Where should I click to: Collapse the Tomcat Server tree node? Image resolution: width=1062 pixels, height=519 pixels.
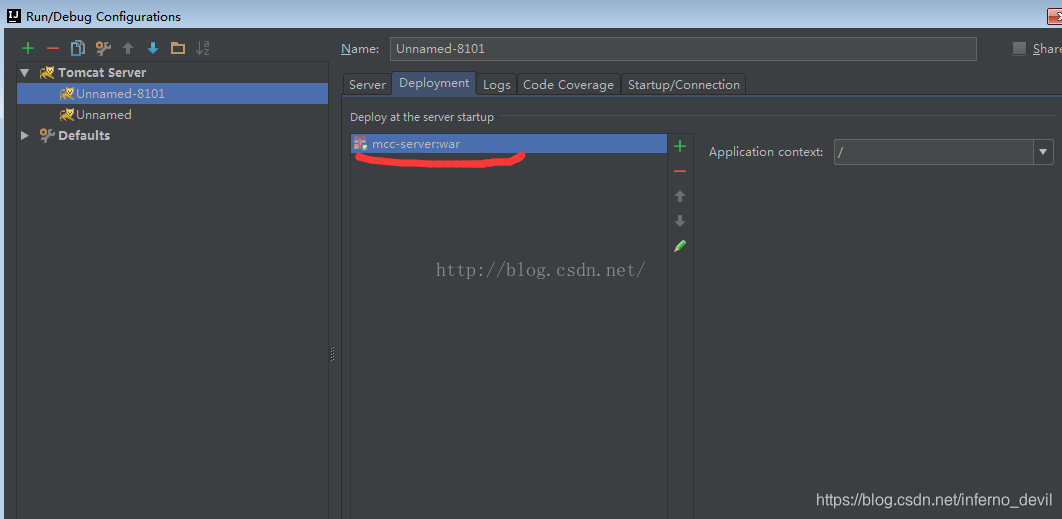tap(25, 72)
